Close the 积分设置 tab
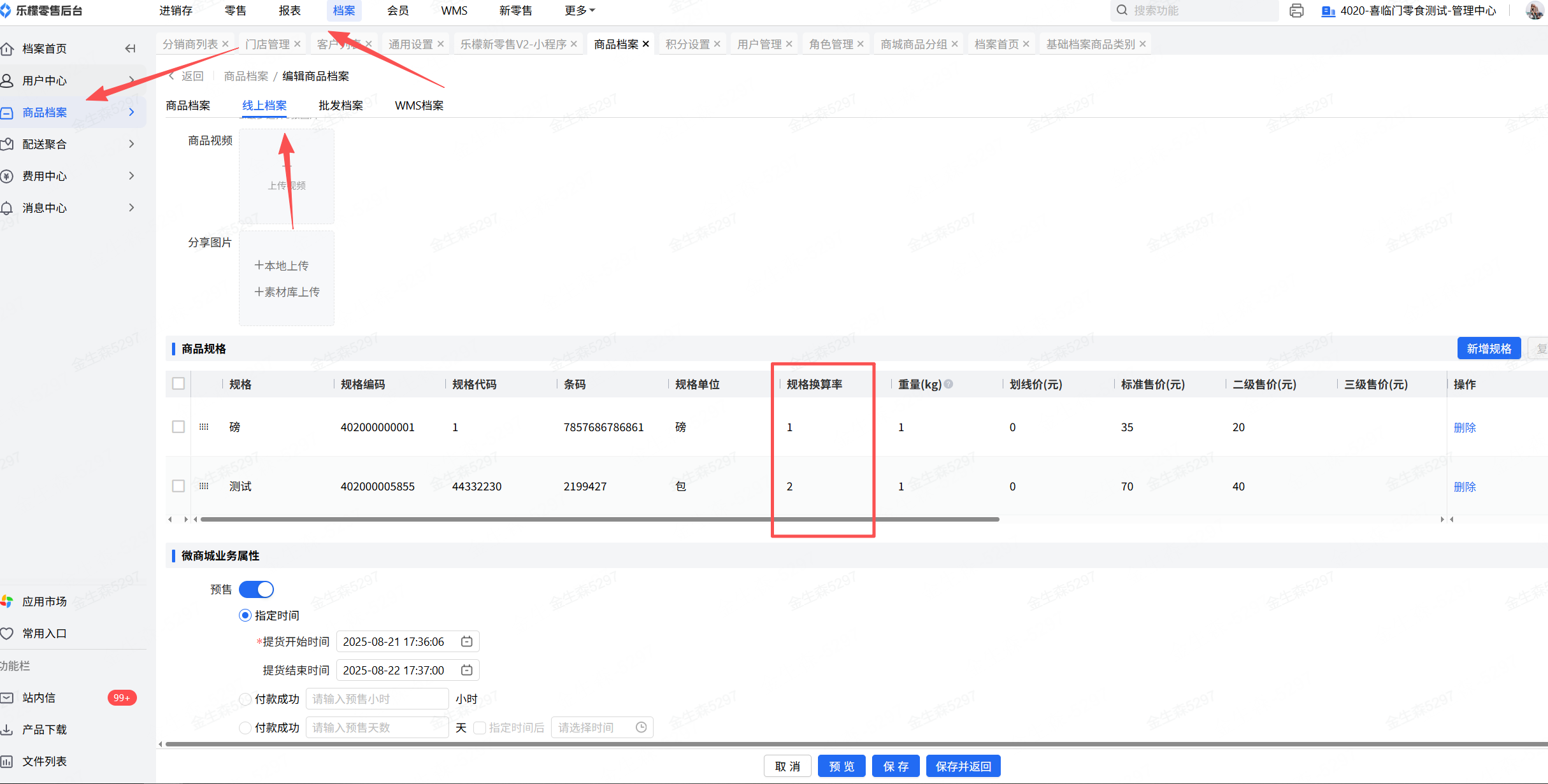 pos(717,44)
